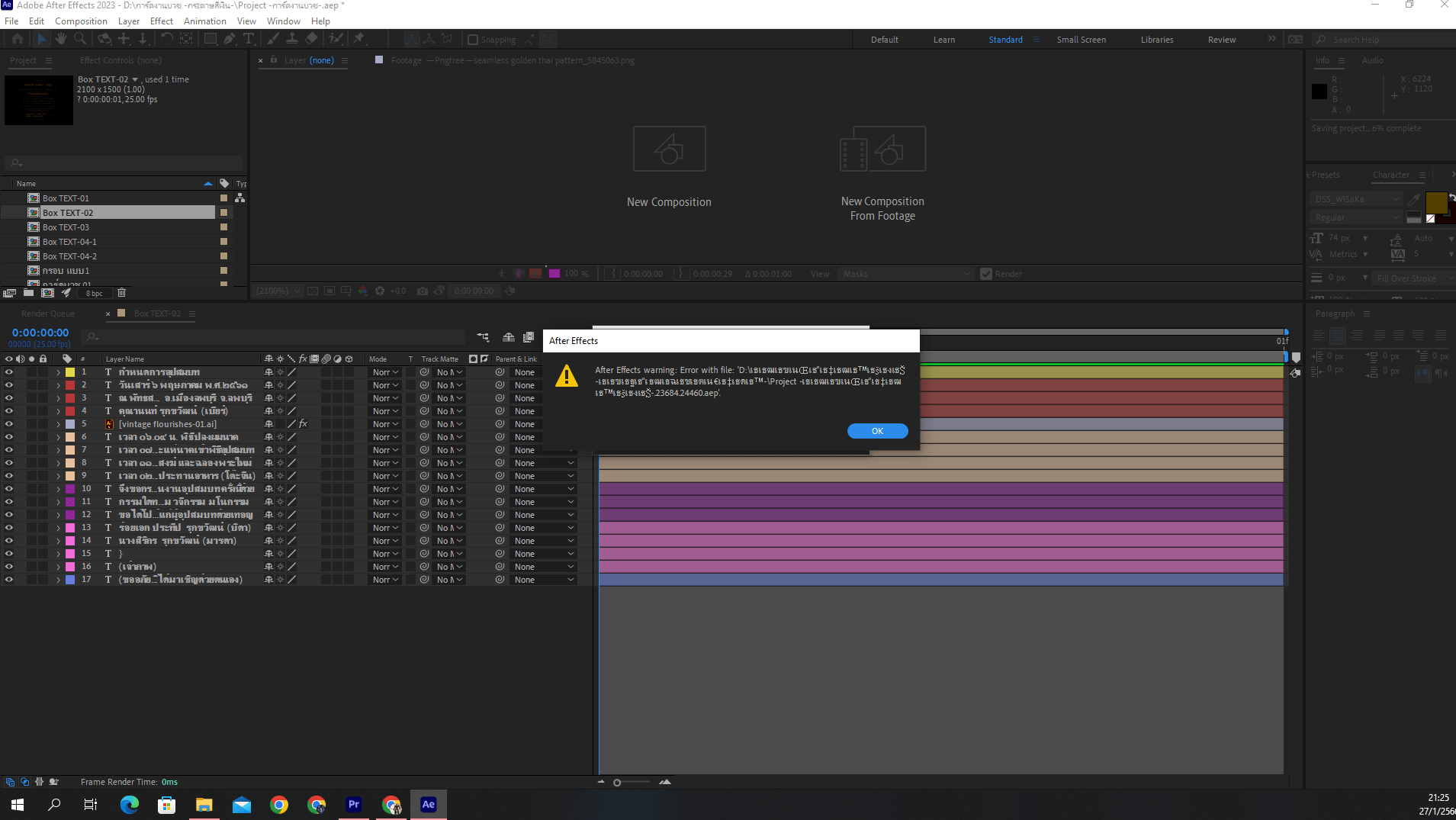1456x820 pixels.
Task: Hide layer 5 vintage flourishes-01.ai
Action: (8, 423)
